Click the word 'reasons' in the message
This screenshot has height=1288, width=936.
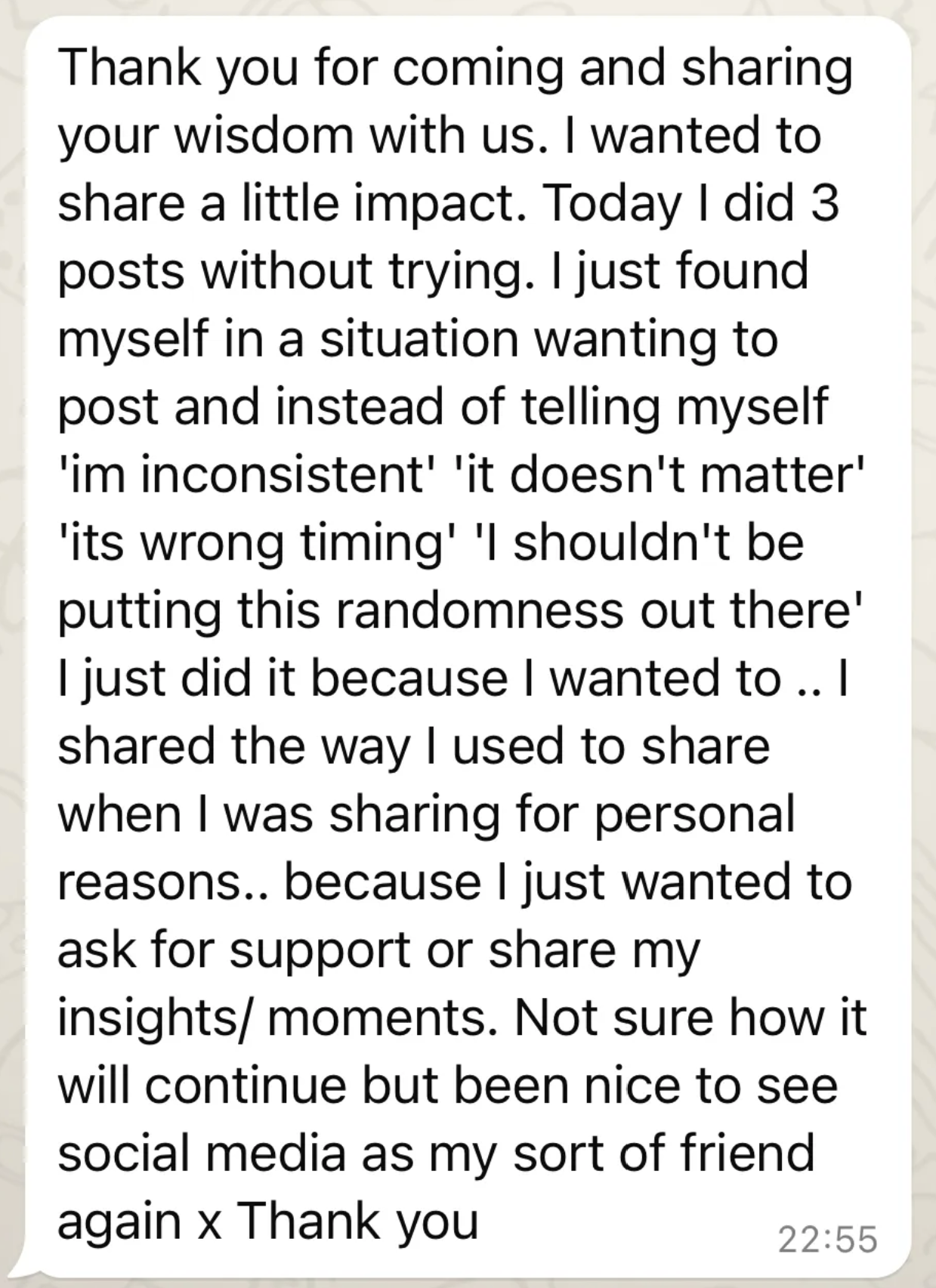tap(149, 882)
